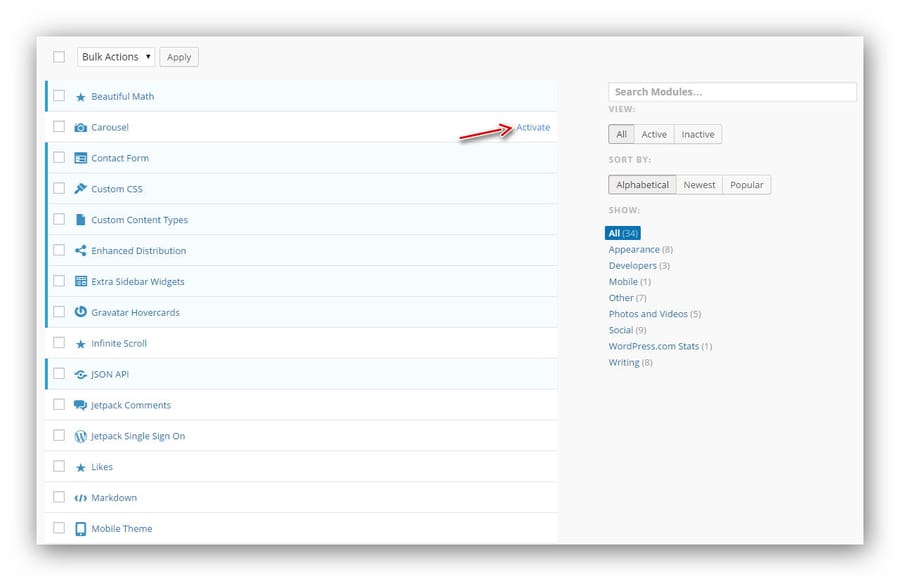This screenshot has height=581, width=900.
Task: Click the code brackets icon for Markdown
Action: (x=80, y=498)
